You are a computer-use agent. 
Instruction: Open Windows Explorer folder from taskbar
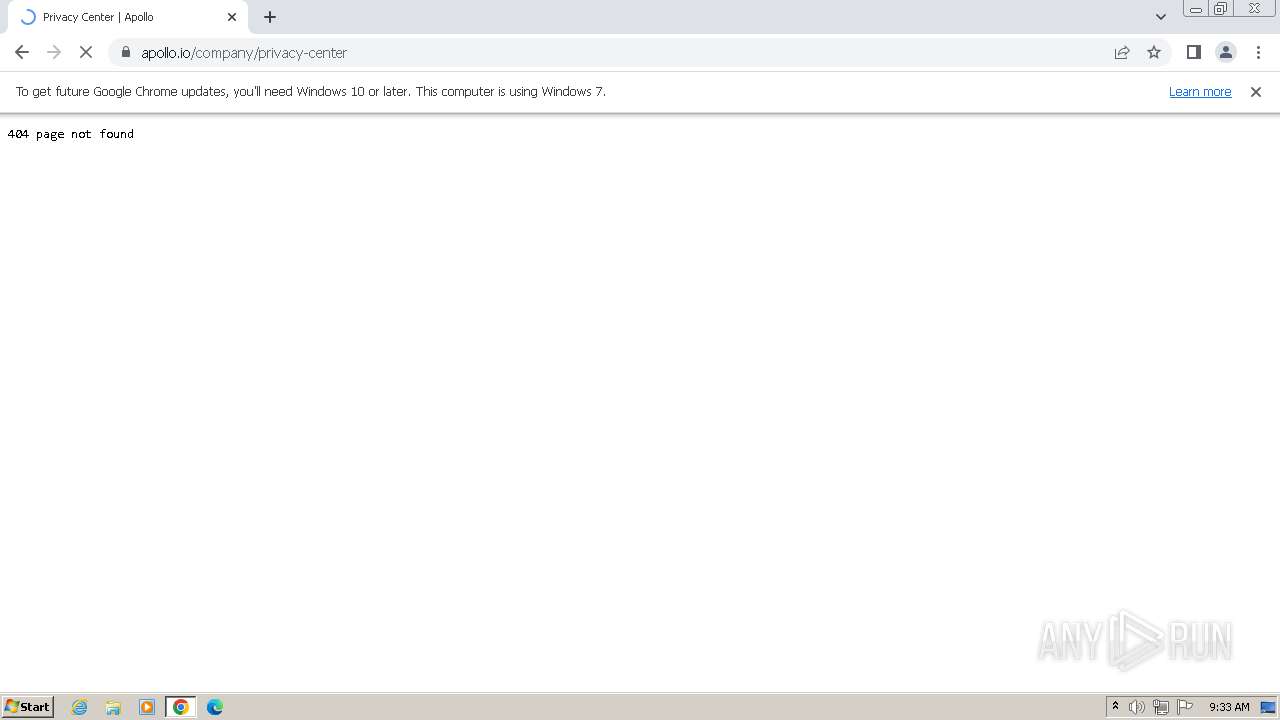pos(113,707)
